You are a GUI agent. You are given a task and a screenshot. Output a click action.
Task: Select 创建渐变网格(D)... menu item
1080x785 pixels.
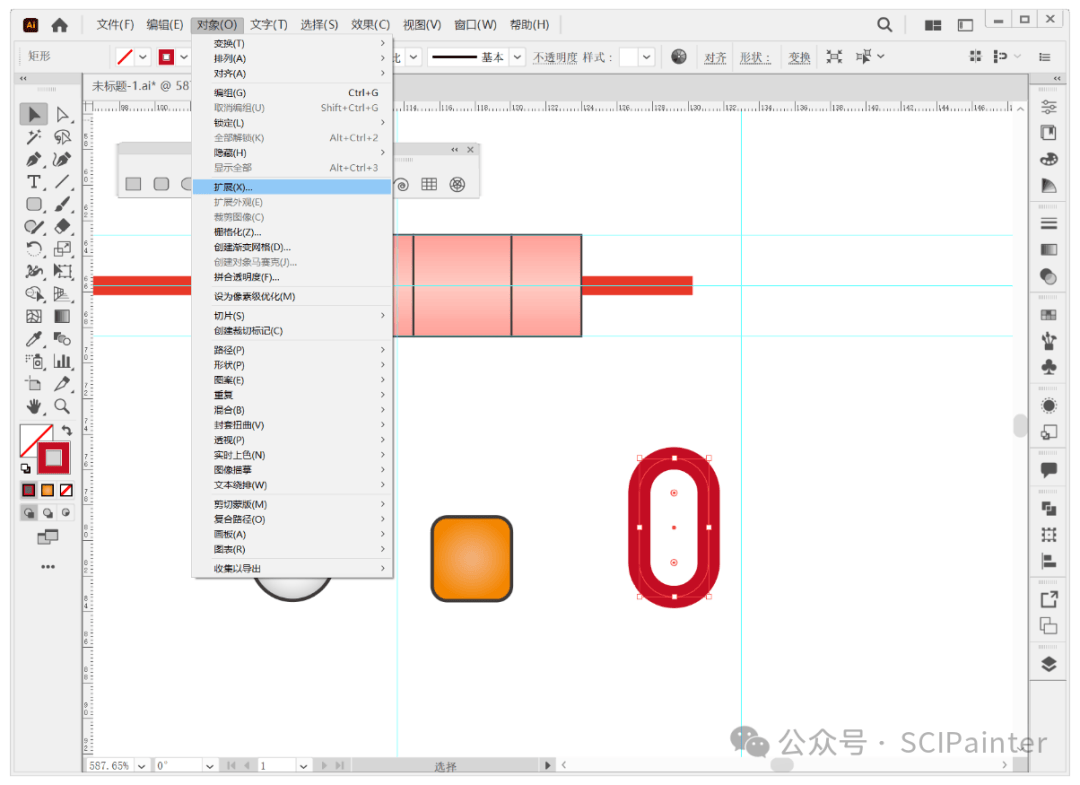292,247
